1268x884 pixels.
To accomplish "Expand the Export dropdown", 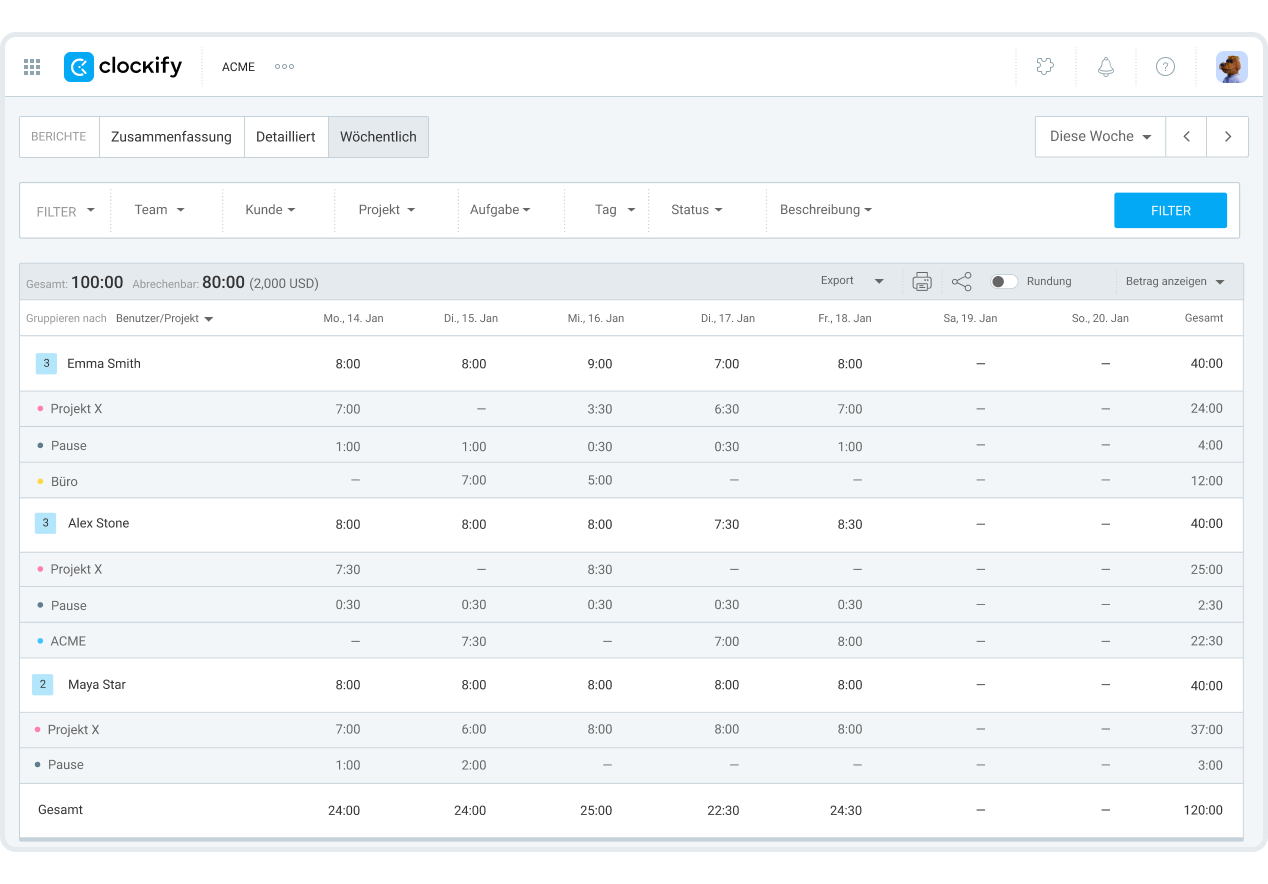I will [852, 281].
